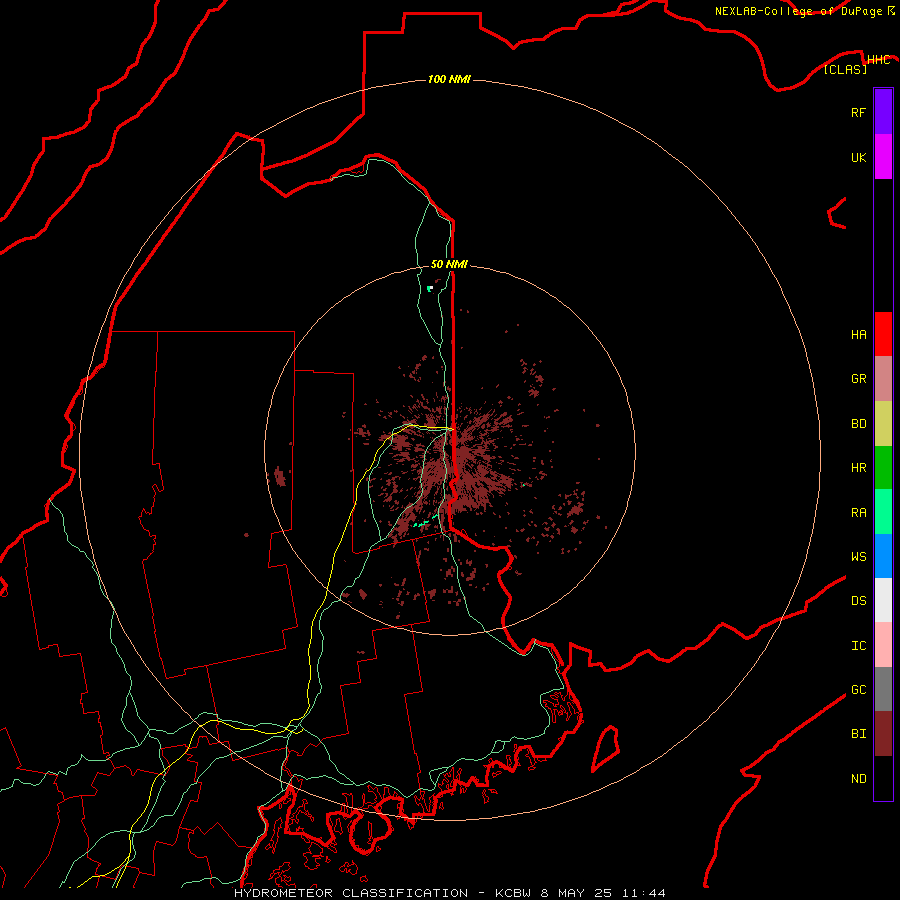
Task: Click the UK magenta legend color block
Action: [883, 157]
